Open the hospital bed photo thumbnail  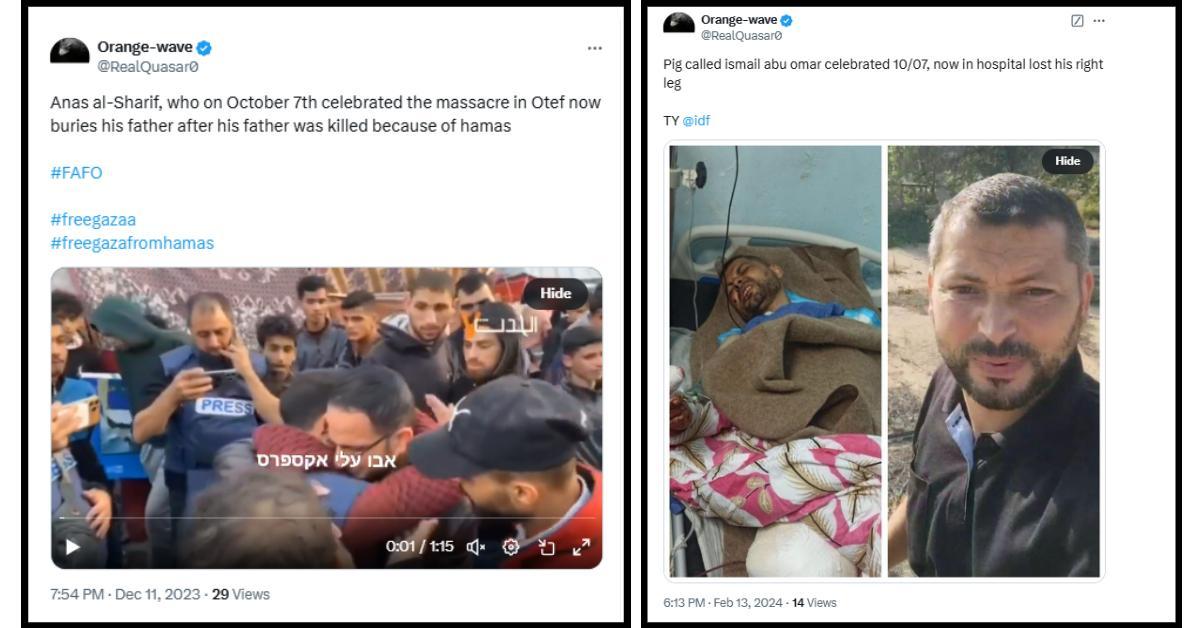775,361
